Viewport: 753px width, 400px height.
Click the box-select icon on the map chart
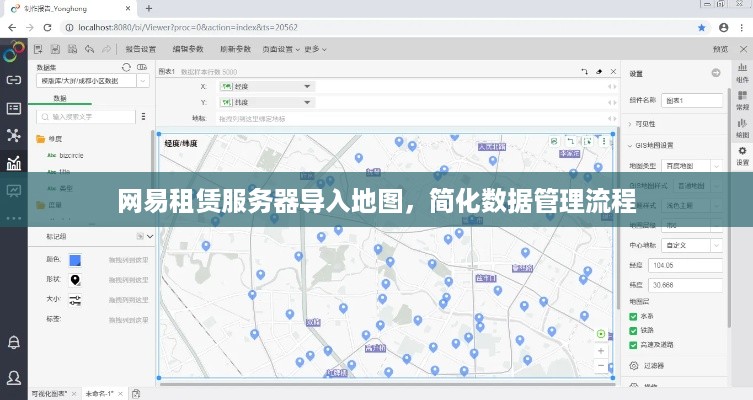[587, 141]
